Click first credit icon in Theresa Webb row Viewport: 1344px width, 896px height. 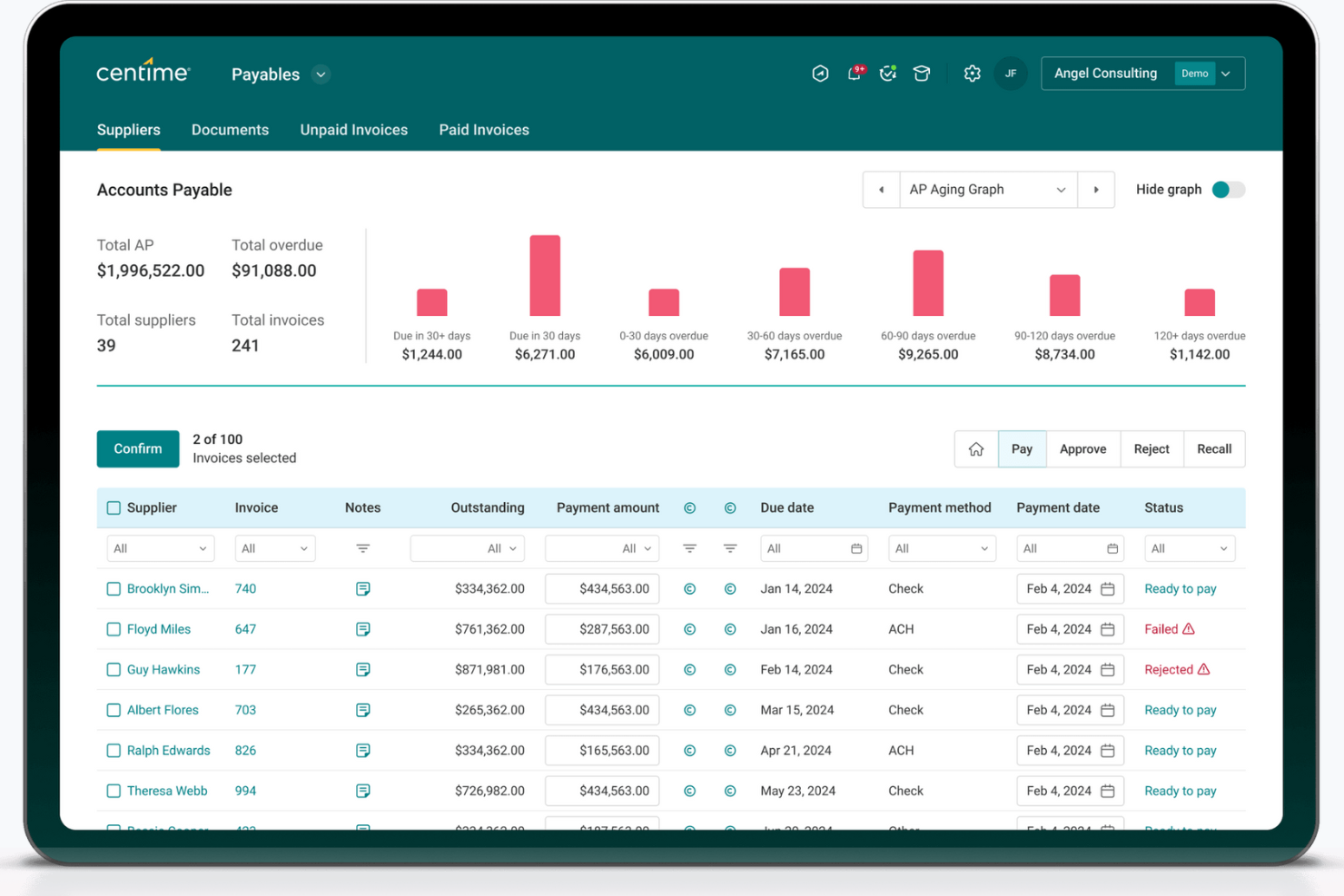(x=690, y=791)
